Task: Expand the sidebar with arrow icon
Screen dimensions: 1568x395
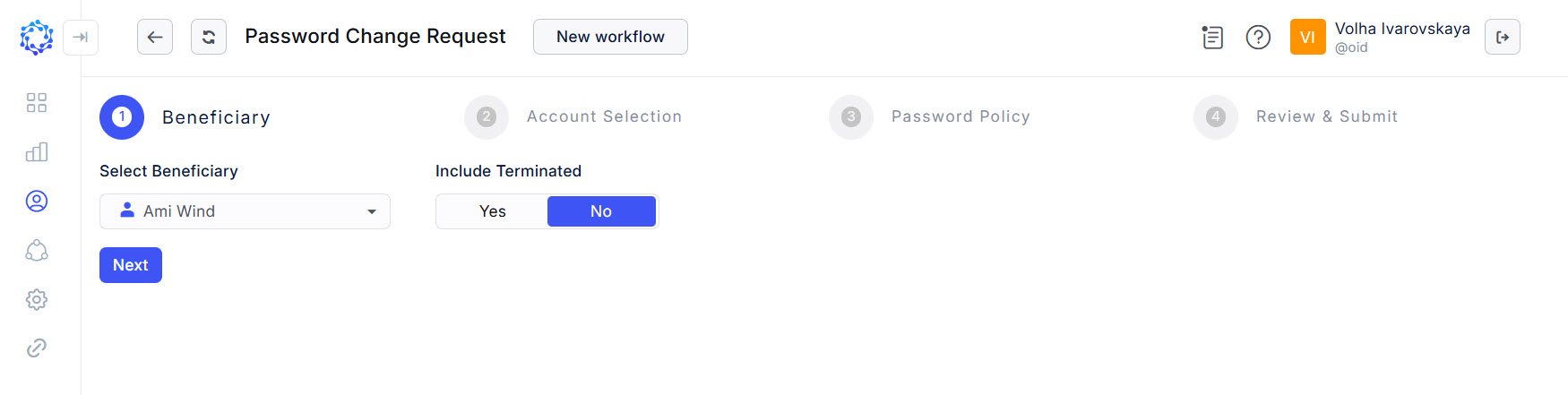Action: coord(81,38)
